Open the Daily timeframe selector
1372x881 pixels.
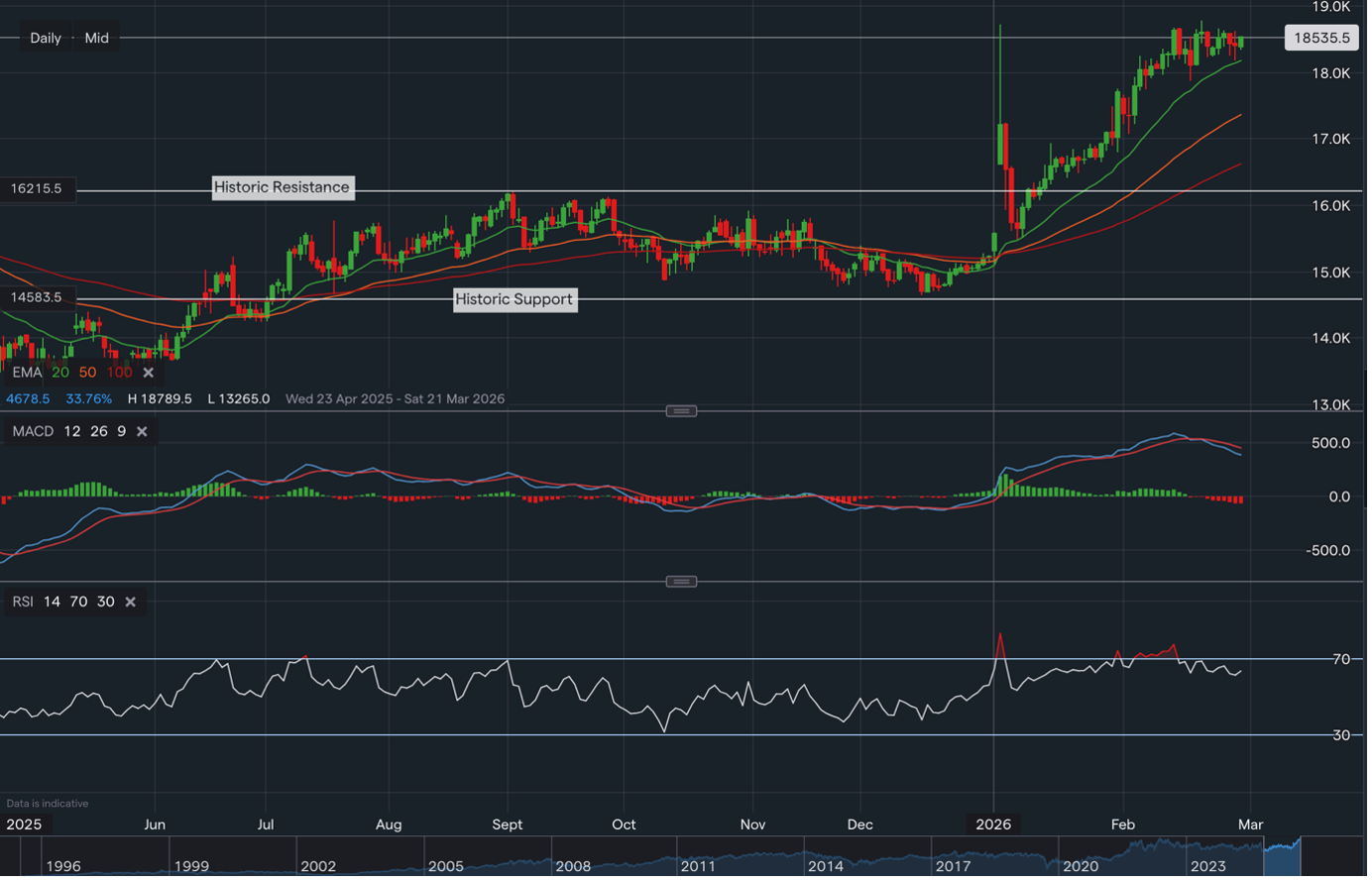click(46, 38)
